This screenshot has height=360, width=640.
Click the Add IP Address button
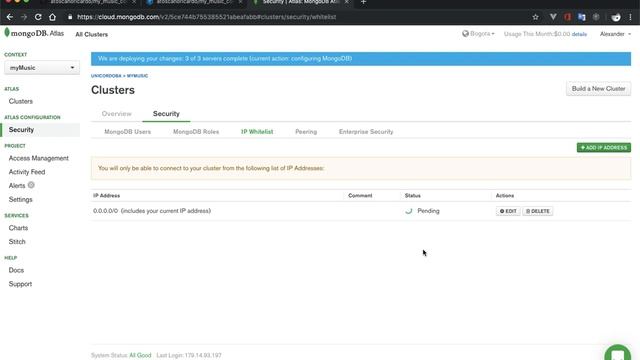point(604,147)
